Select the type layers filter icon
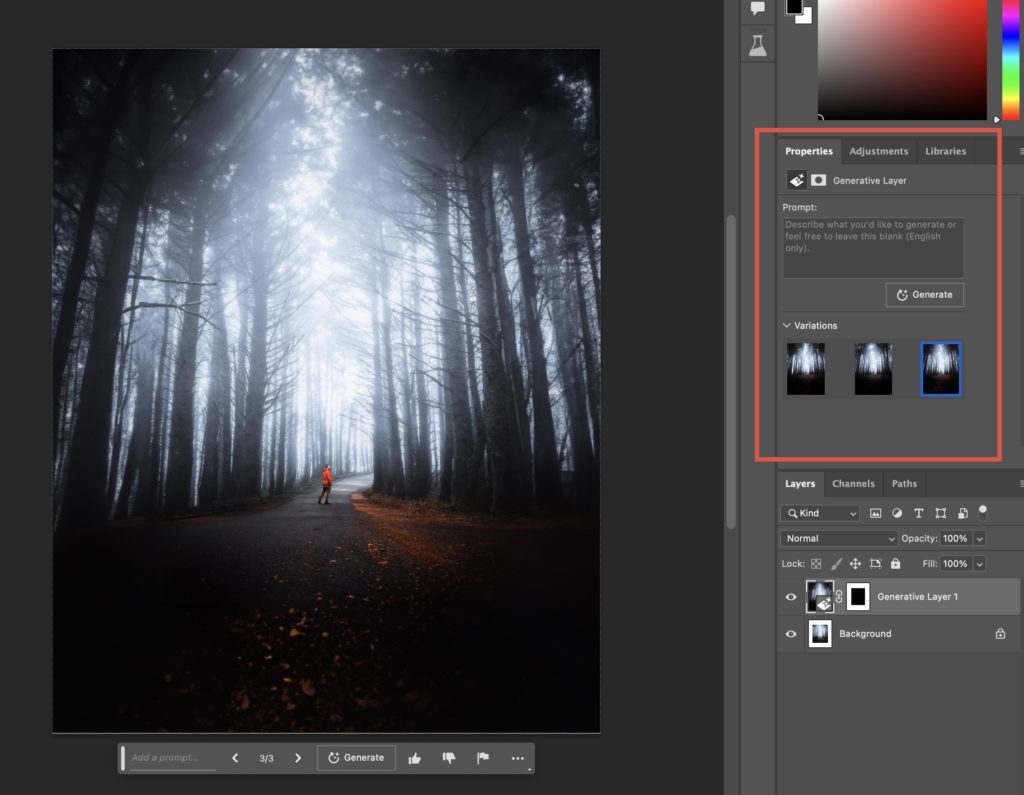The image size is (1024, 795). tap(919, 513)
